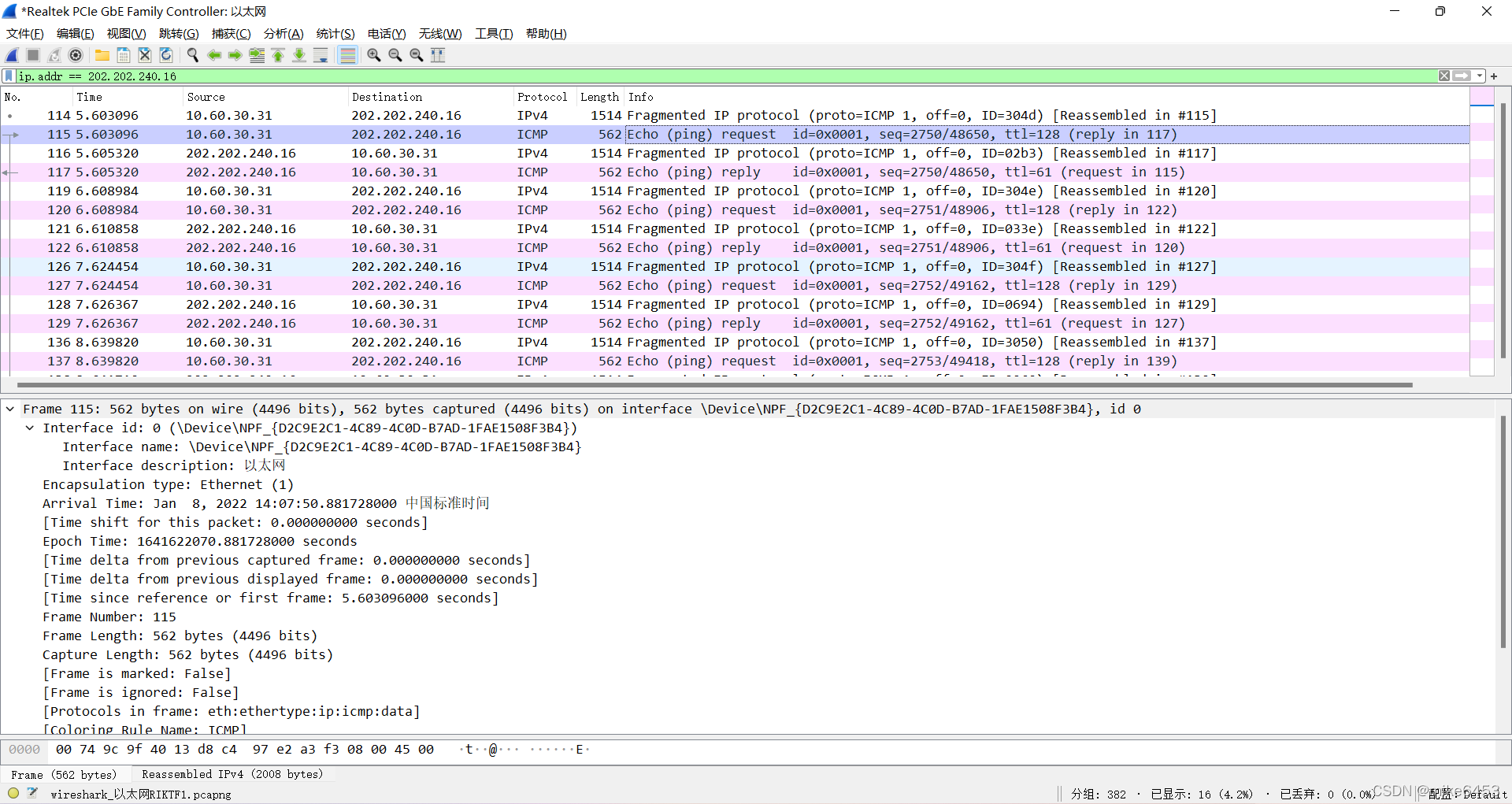The width and height of the screenshot is (1512, 804).
Task: Open the 统计(S) menu
Action: click(x=335, y=34)
